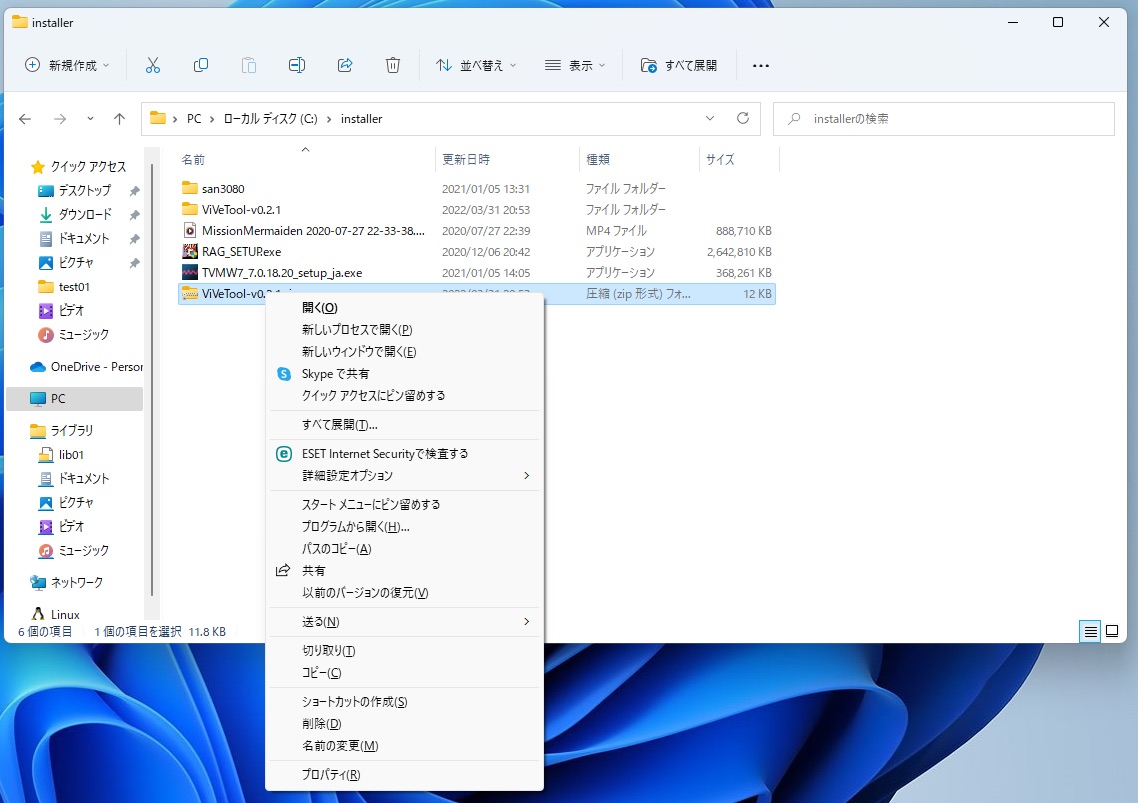Image resolution: width=1138 pixels, height=803 pixels.
Task: Choose プロパティ(R) in context menu
Action: click(404, 775)
